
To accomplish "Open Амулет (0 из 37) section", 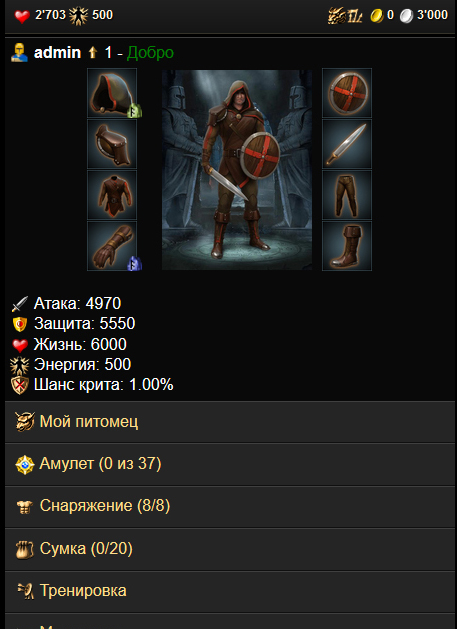I will click(230, 465).
